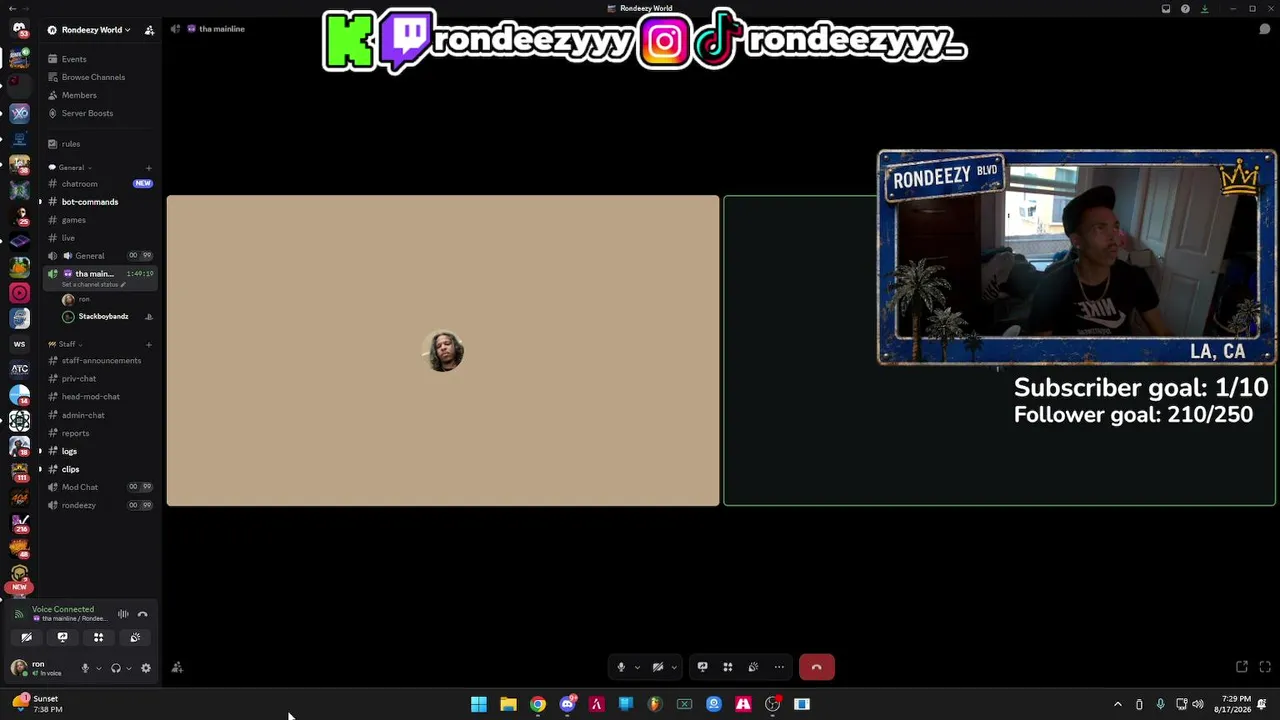Viewport: 1280px width, 720px height.
Task: Open the logs channel
Action: [x=98, y=451]
